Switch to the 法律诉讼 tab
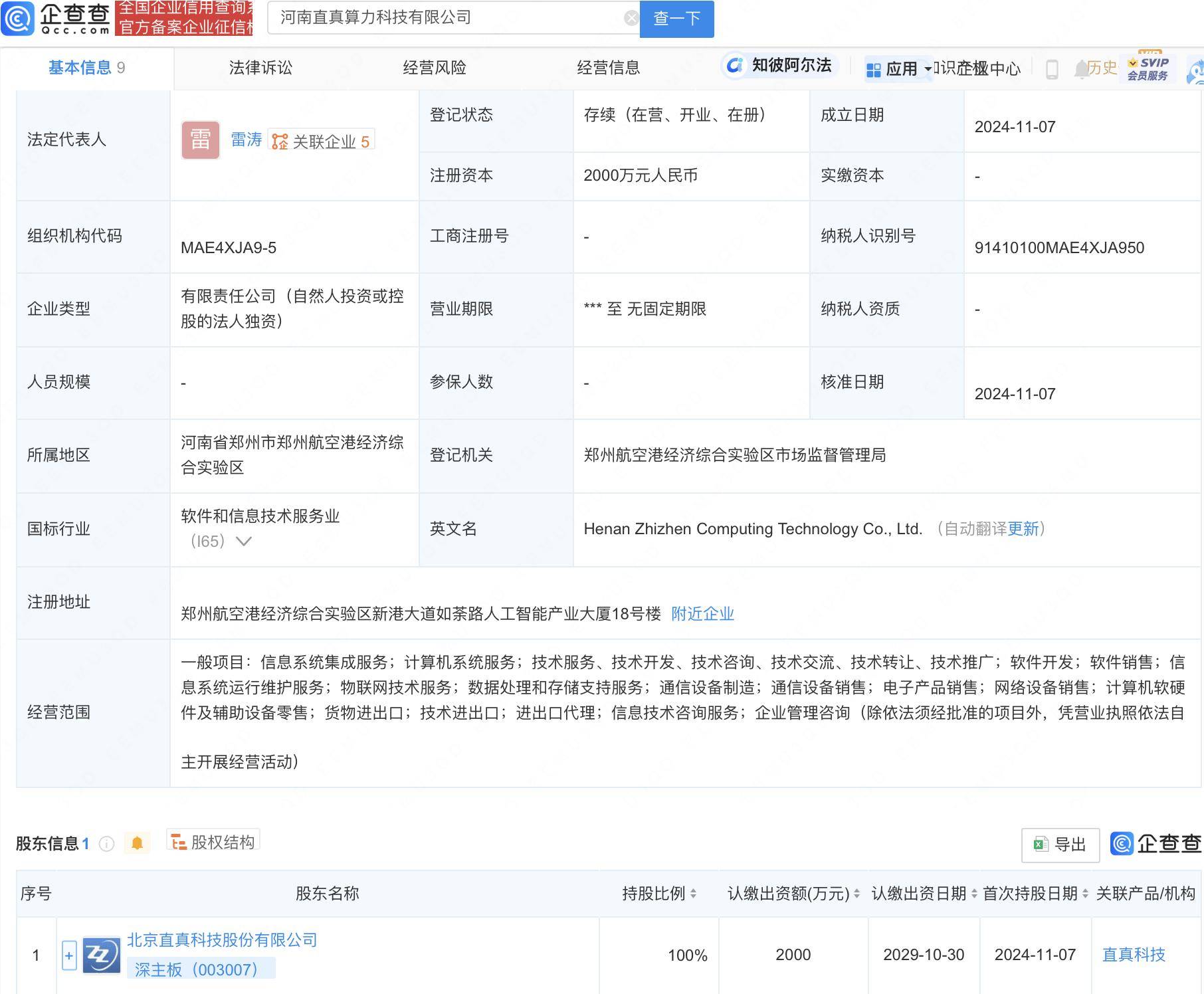This screenshot has width=1204, height=994. click(262, 66)
